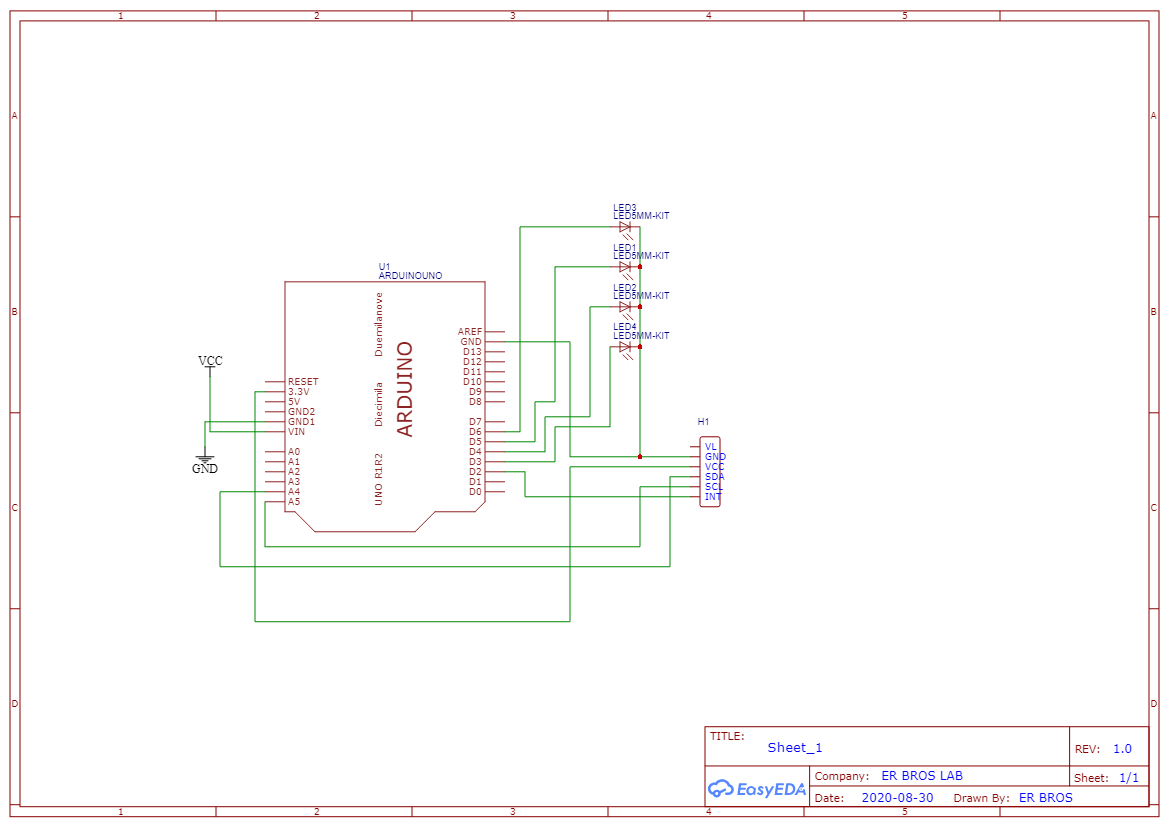This screenshot has width=1169, height=827.
Task: Click the REV 1.0 value
Action: coord(1123,747)
